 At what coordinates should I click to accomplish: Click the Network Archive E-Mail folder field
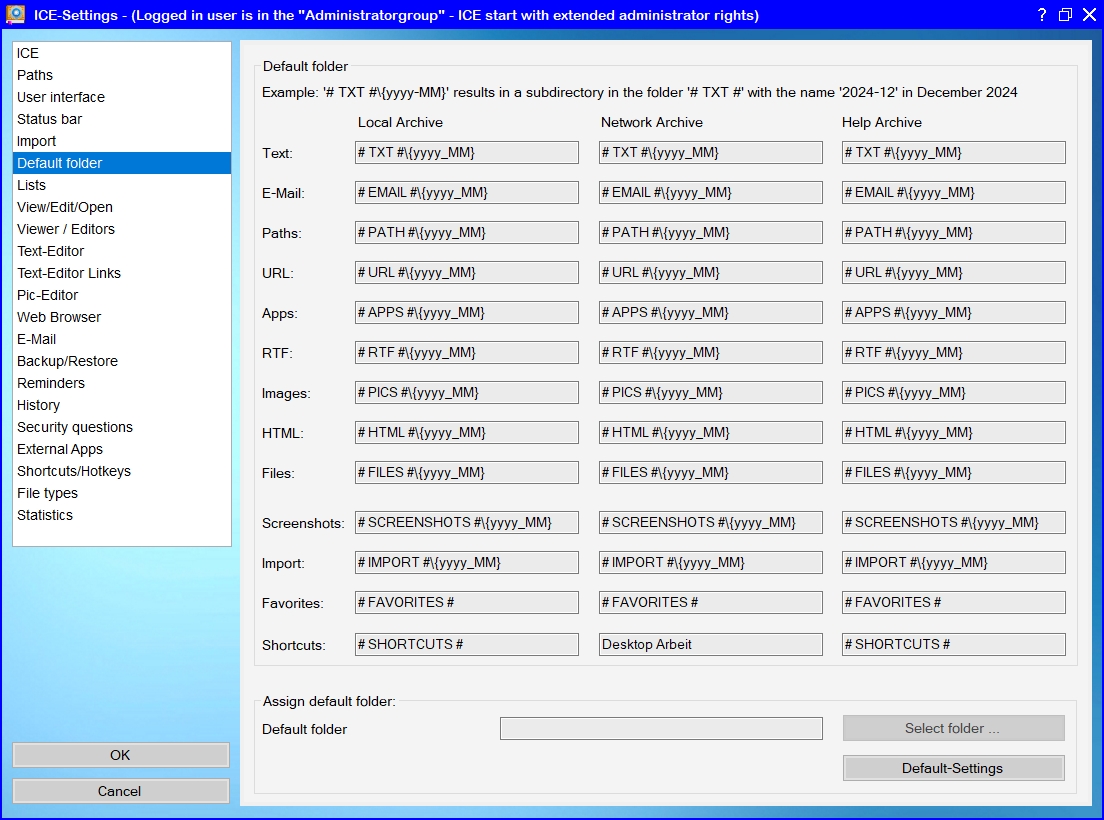point(711,193)
